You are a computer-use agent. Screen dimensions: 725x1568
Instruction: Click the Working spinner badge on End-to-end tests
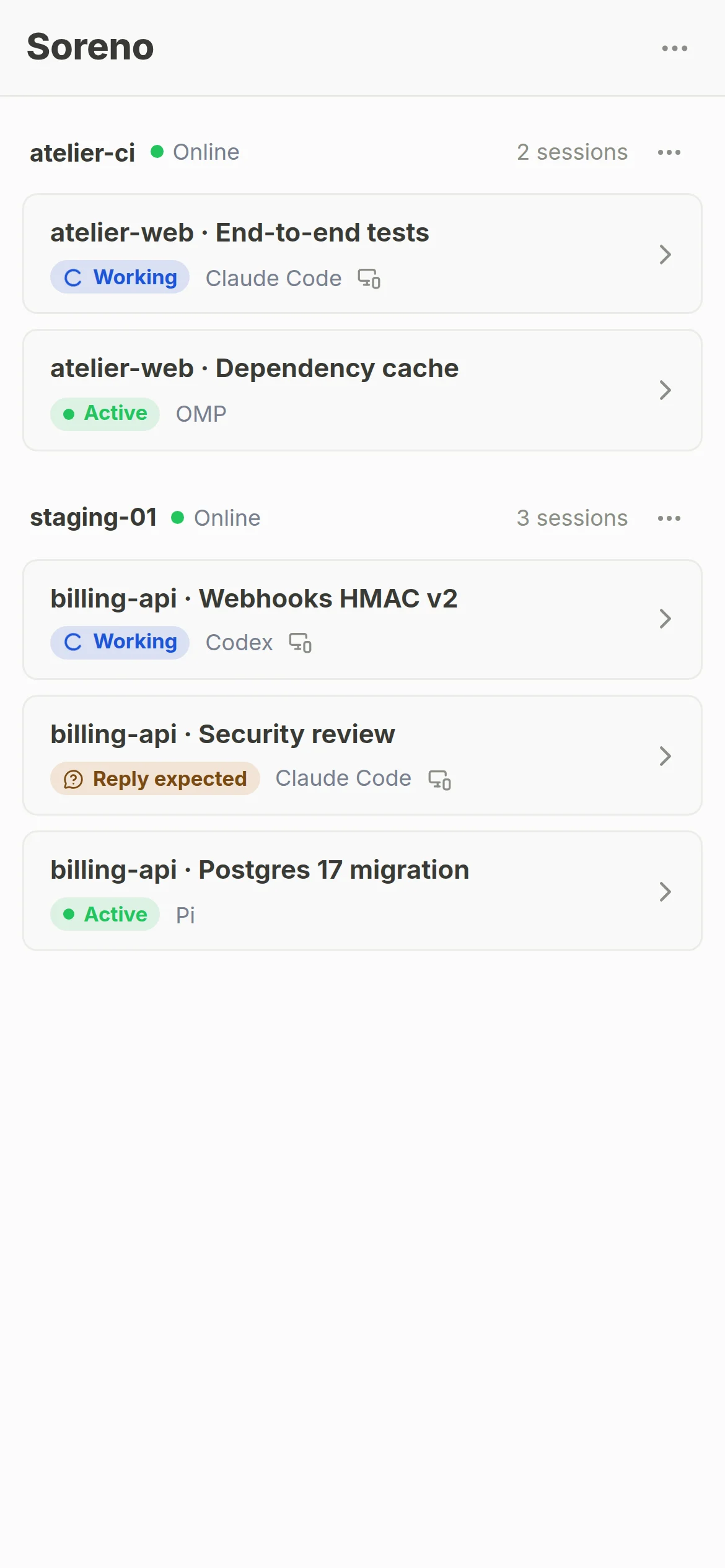(x=120, y=277)
